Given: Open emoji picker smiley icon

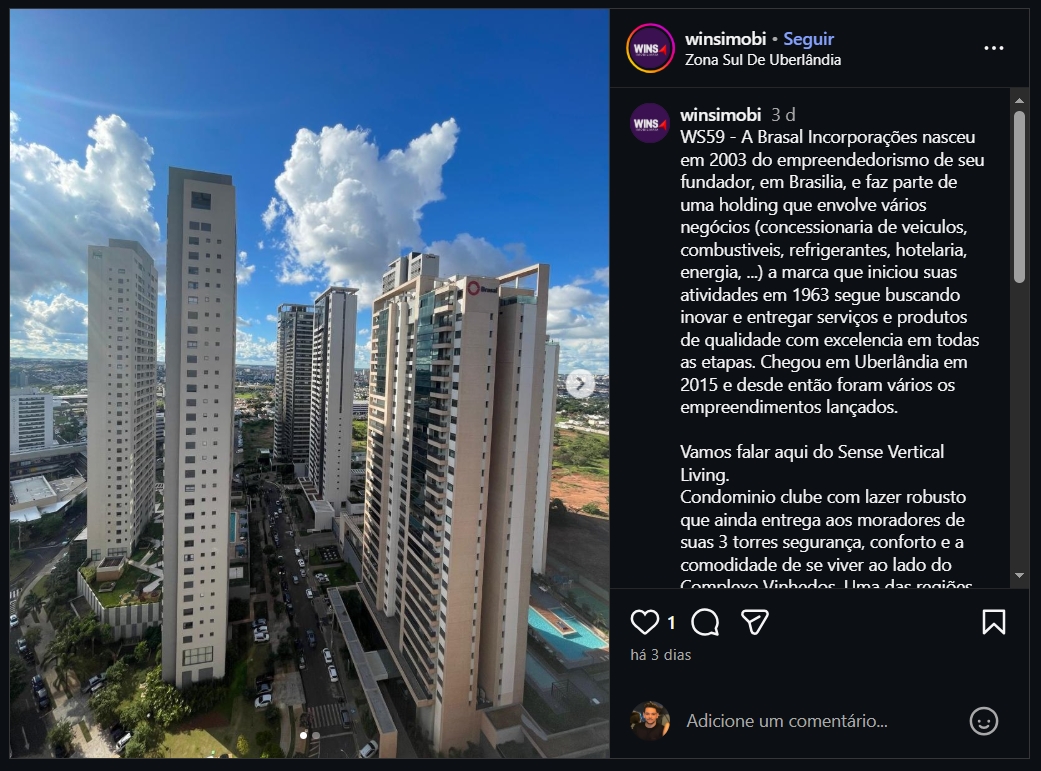Looking at the screenshot, I should click(984, 721).
